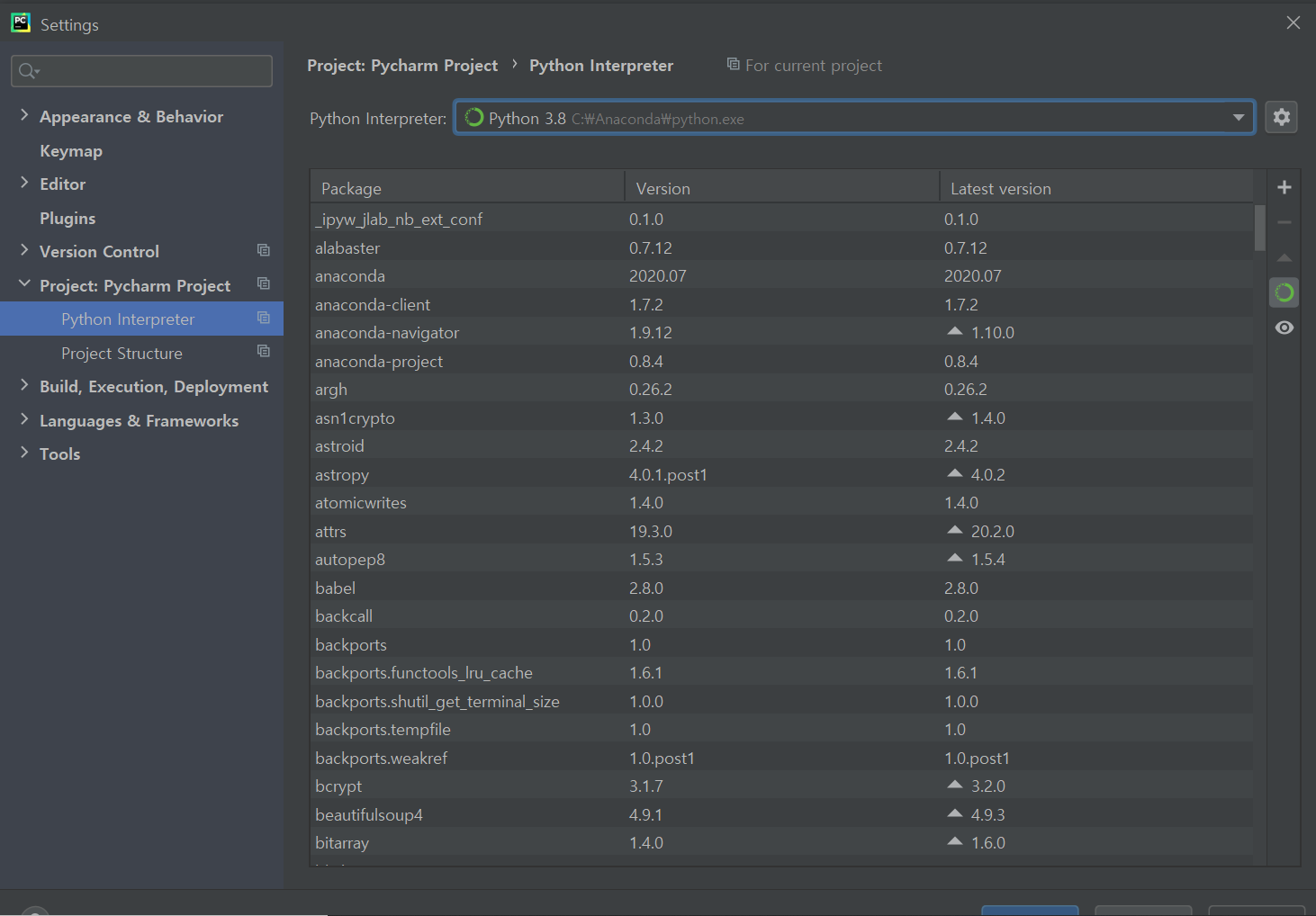
Task: Expand the Editor settings chevron
Action: tap(24, 183)
